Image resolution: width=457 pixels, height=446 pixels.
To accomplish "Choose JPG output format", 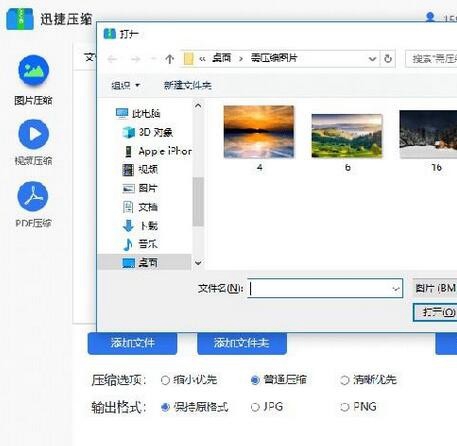I will click(267, 407).
